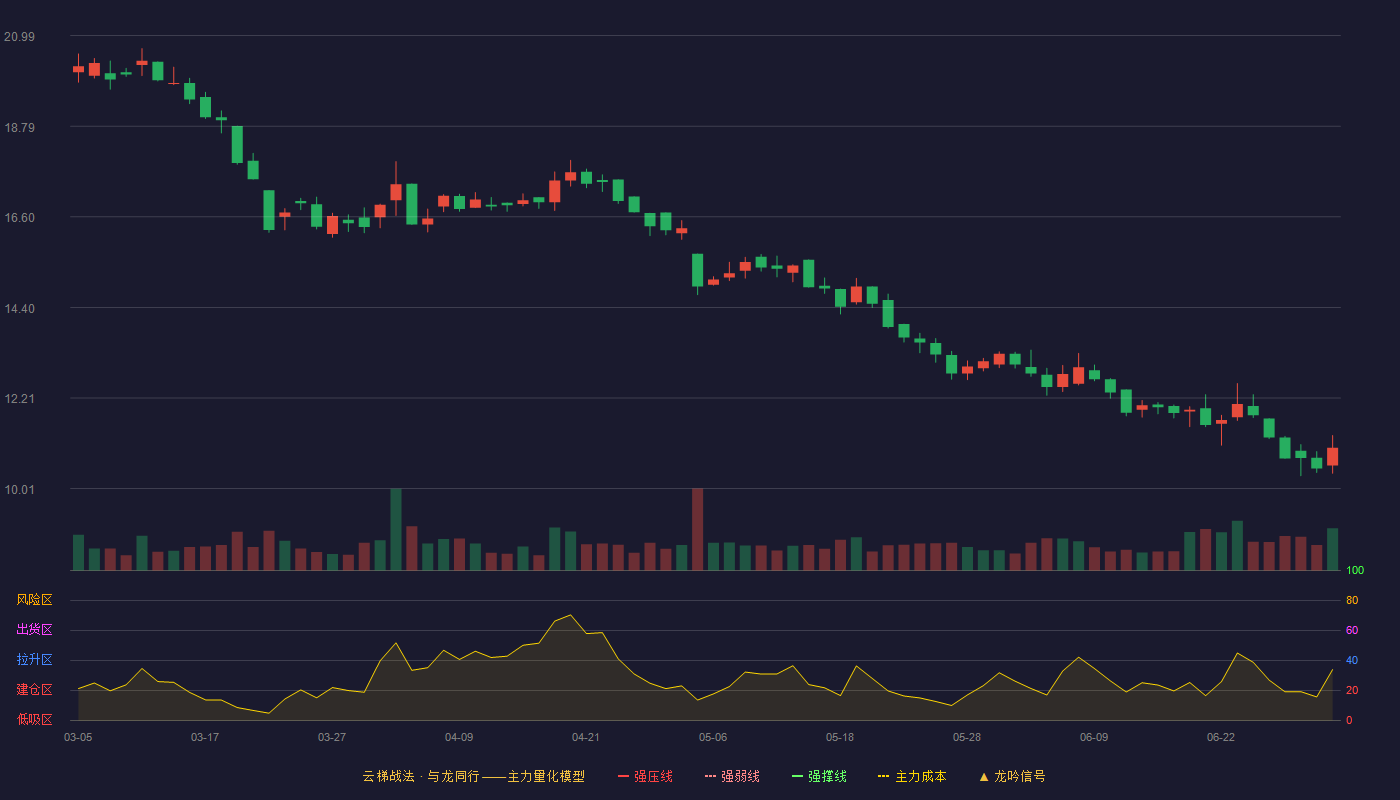
Task: Toggle the 龙吟信号 legend entry
Action: [x=1011, y=776]
